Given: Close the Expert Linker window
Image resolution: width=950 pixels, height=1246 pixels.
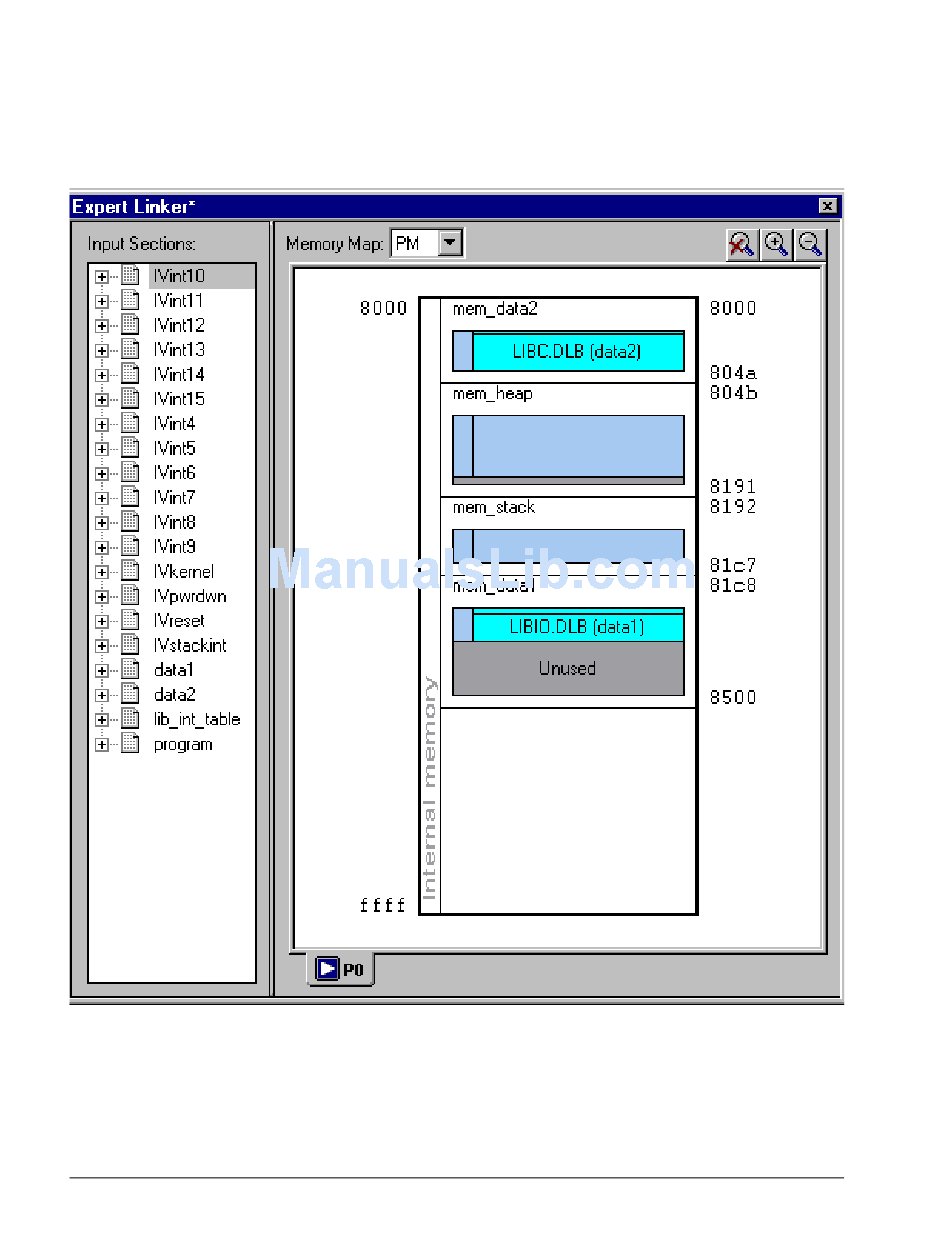Looking at the screenshot, I should click(x=827, y=206).
